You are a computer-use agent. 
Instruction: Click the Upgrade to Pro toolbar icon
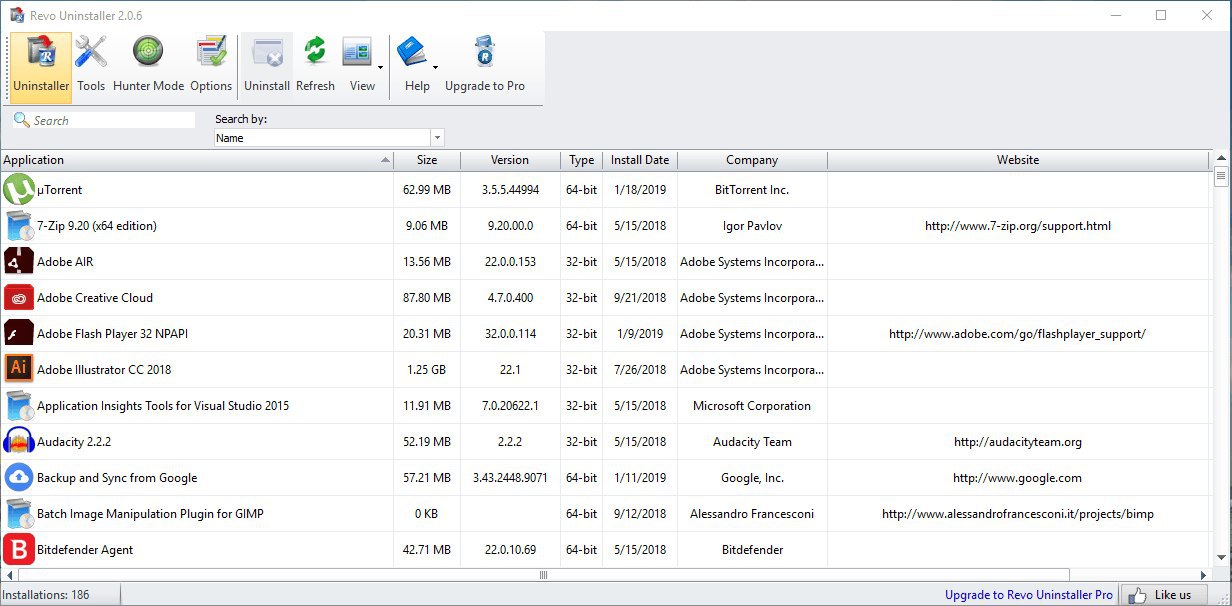485,65
